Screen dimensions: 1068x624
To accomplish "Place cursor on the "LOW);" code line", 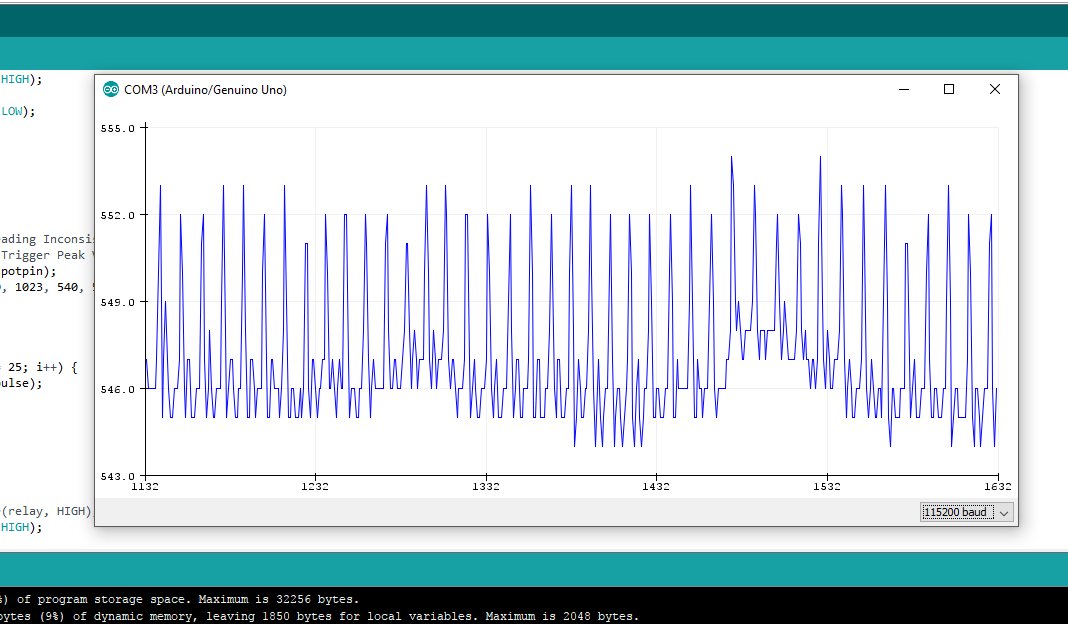I will [18, 111].
